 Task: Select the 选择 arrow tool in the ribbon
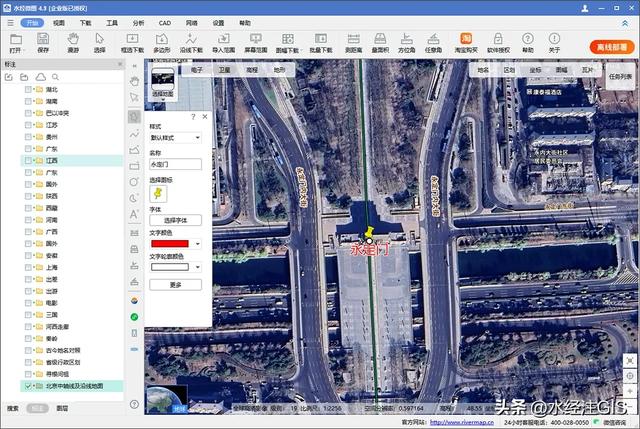tap(100, 39)
